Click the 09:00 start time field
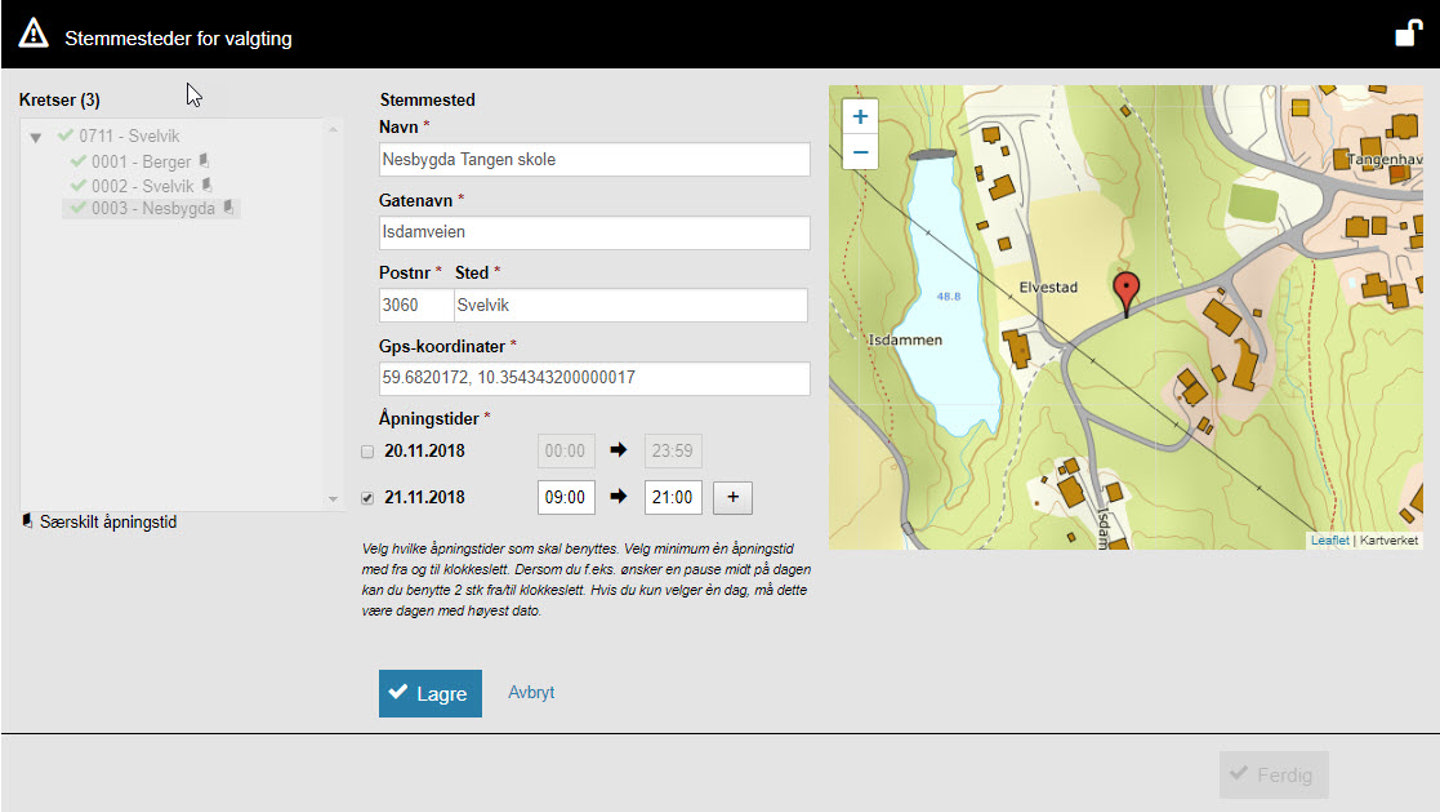 [x=566, y=498]
